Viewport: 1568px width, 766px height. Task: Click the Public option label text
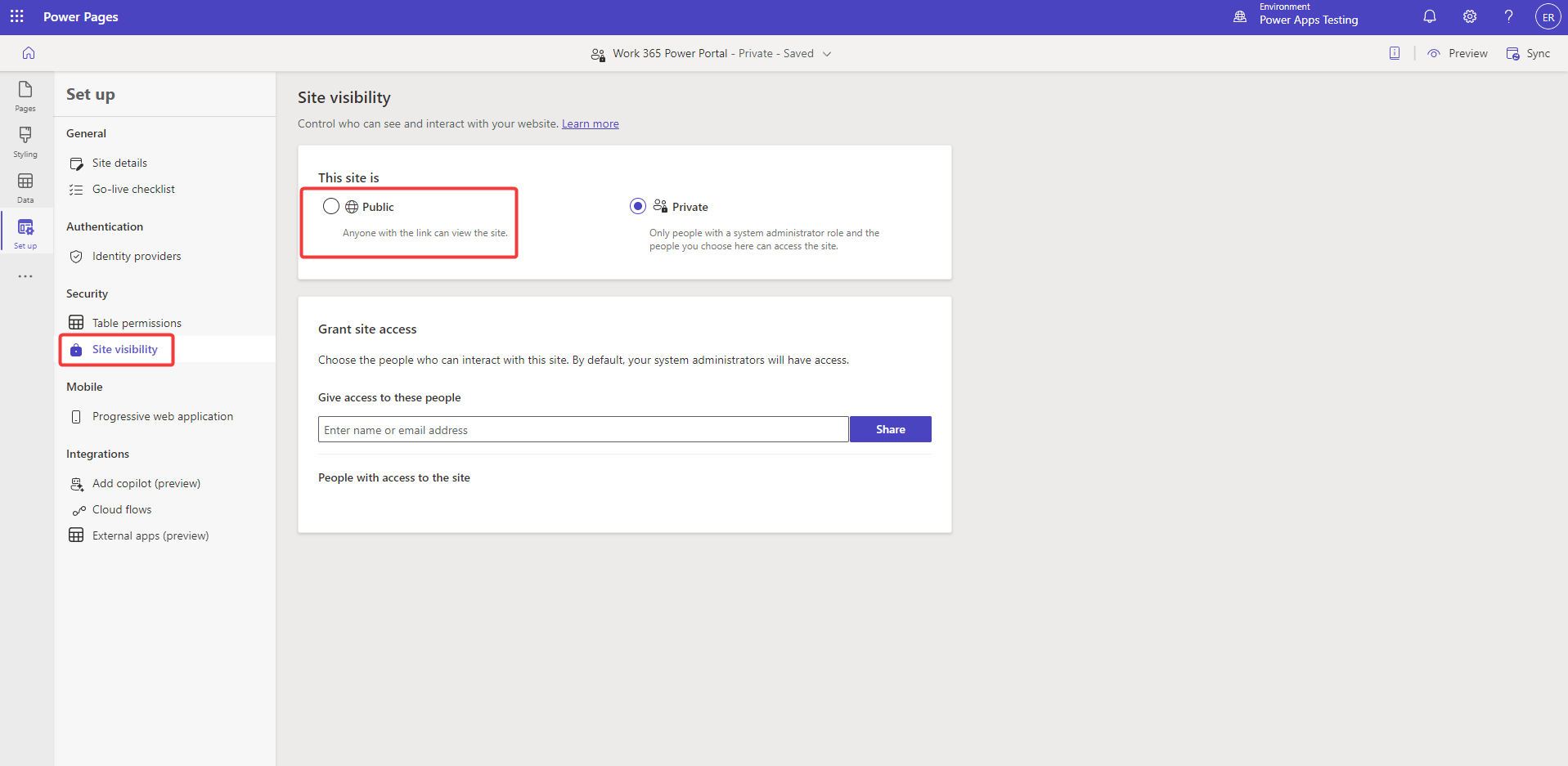click(x=378, y=207)
